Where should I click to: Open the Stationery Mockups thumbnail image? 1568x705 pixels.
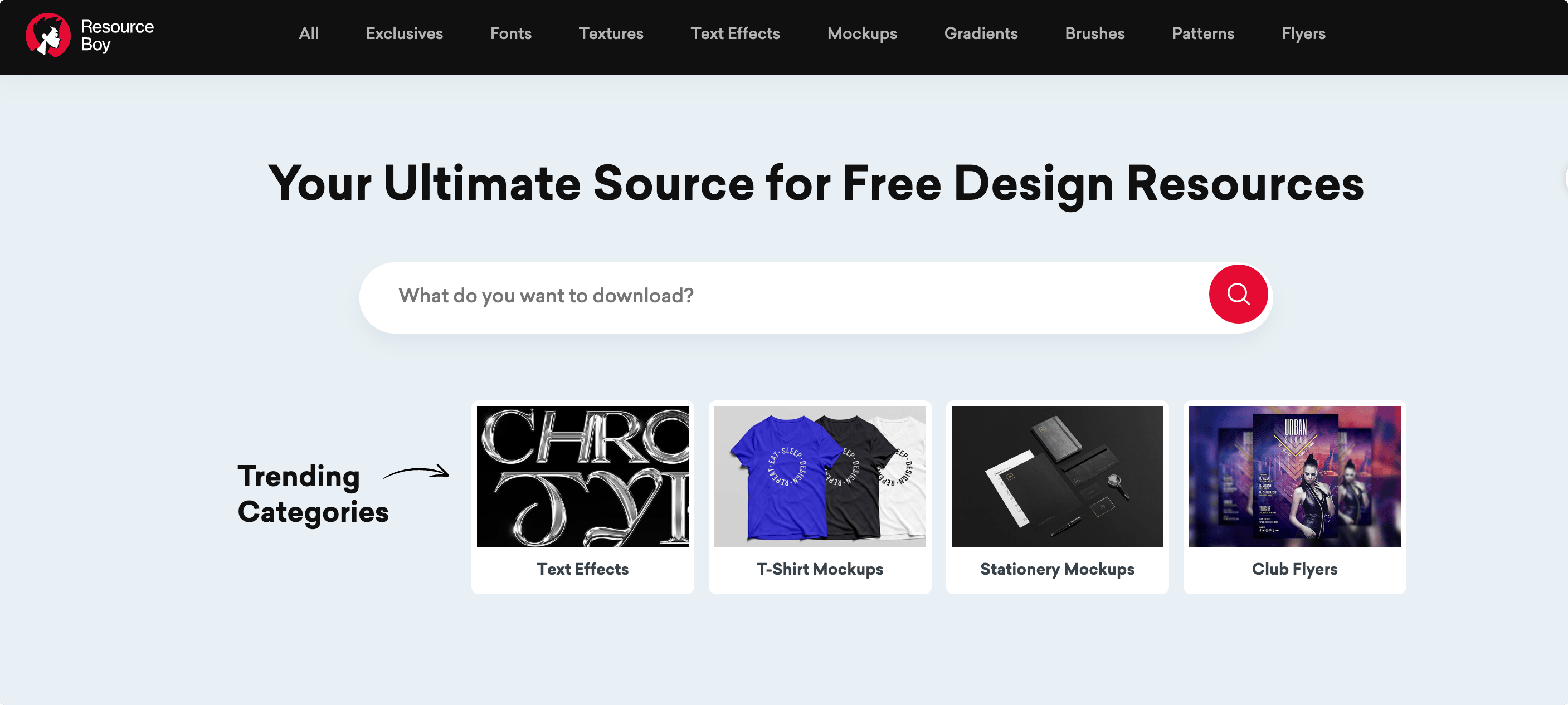pyautogui.click(x=1056, y=476)
